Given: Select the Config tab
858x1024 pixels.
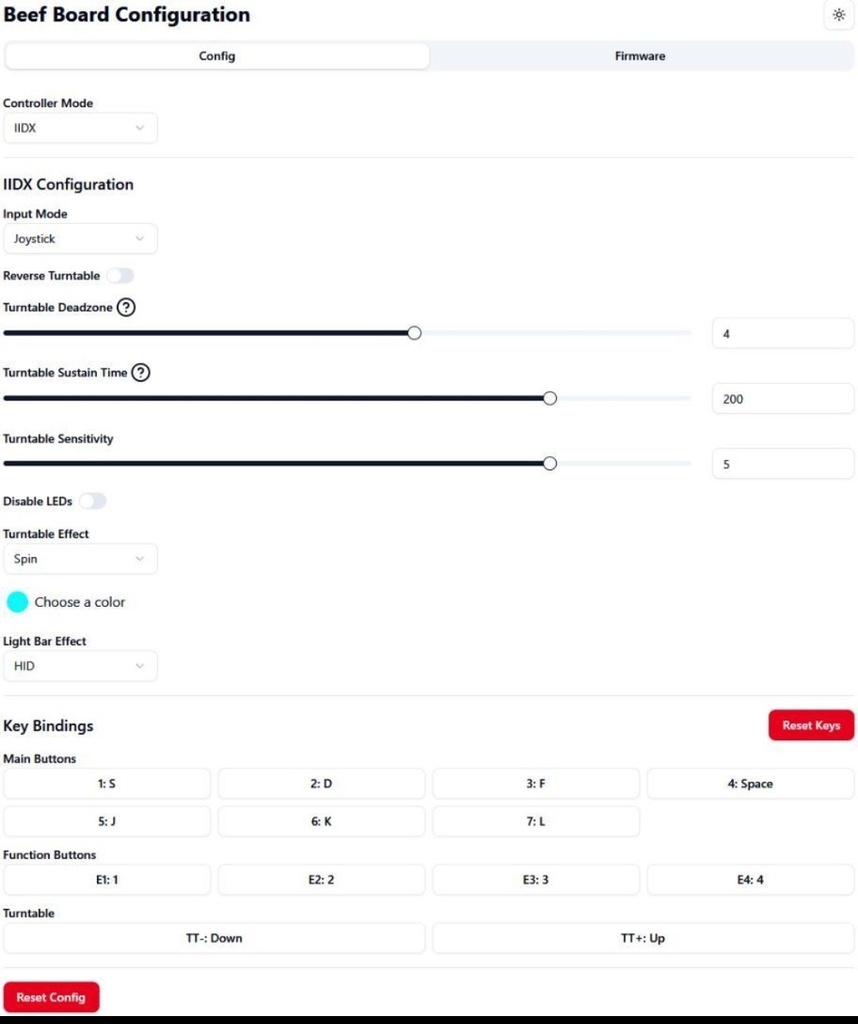Looking at the screenshot, I should [x=217, y=56].
